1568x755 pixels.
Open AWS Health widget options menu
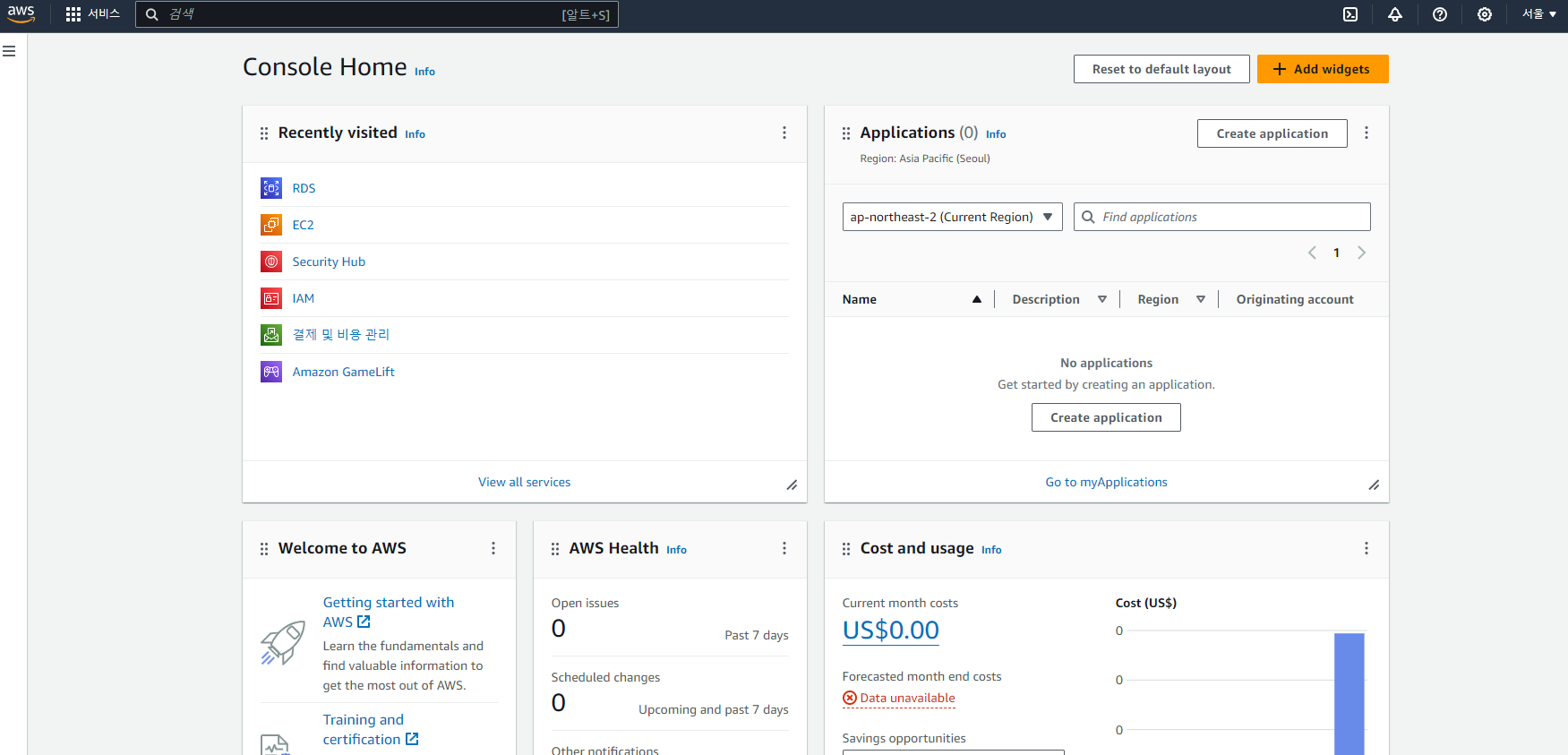(784, 548)
